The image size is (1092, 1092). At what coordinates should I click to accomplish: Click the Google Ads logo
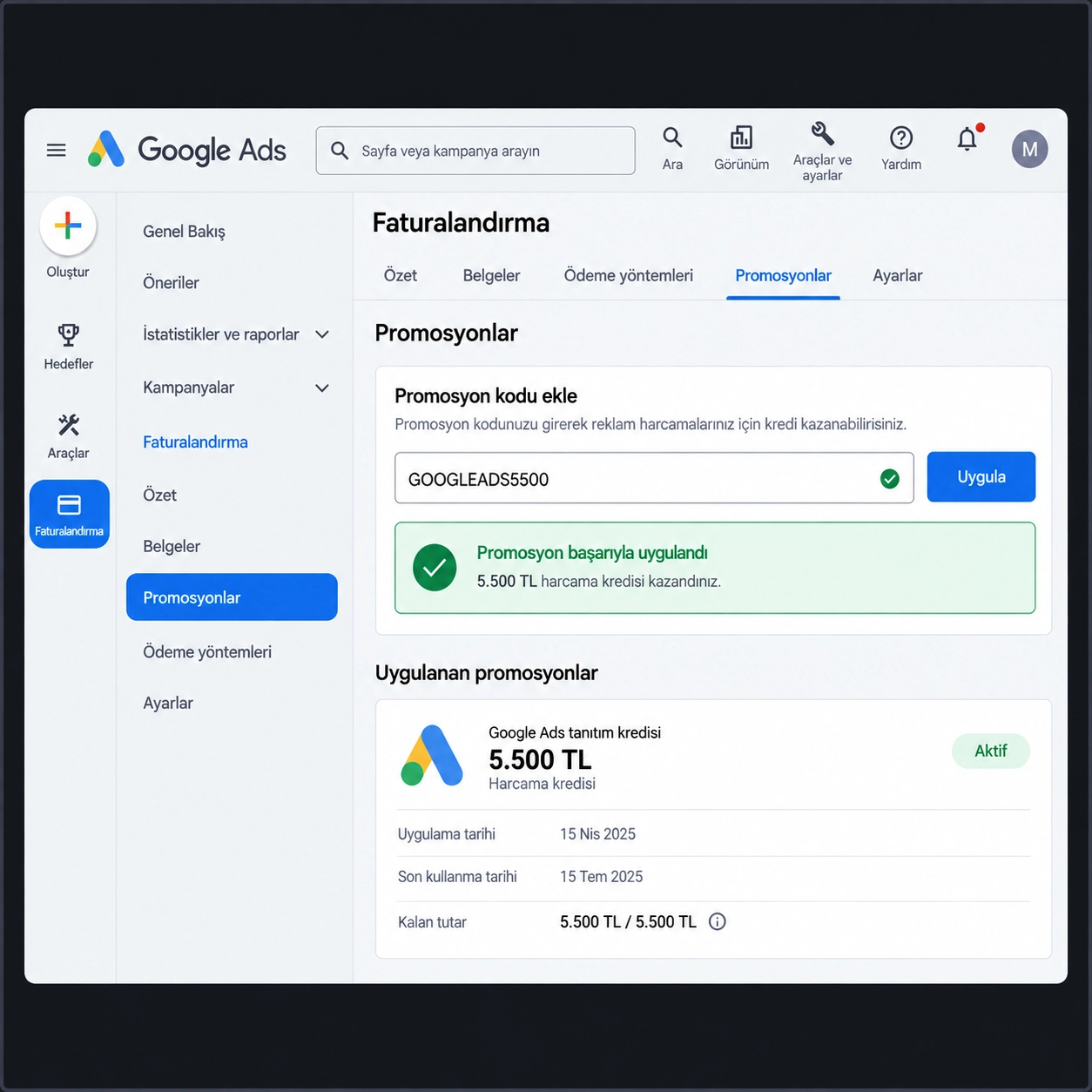[187, 150]
